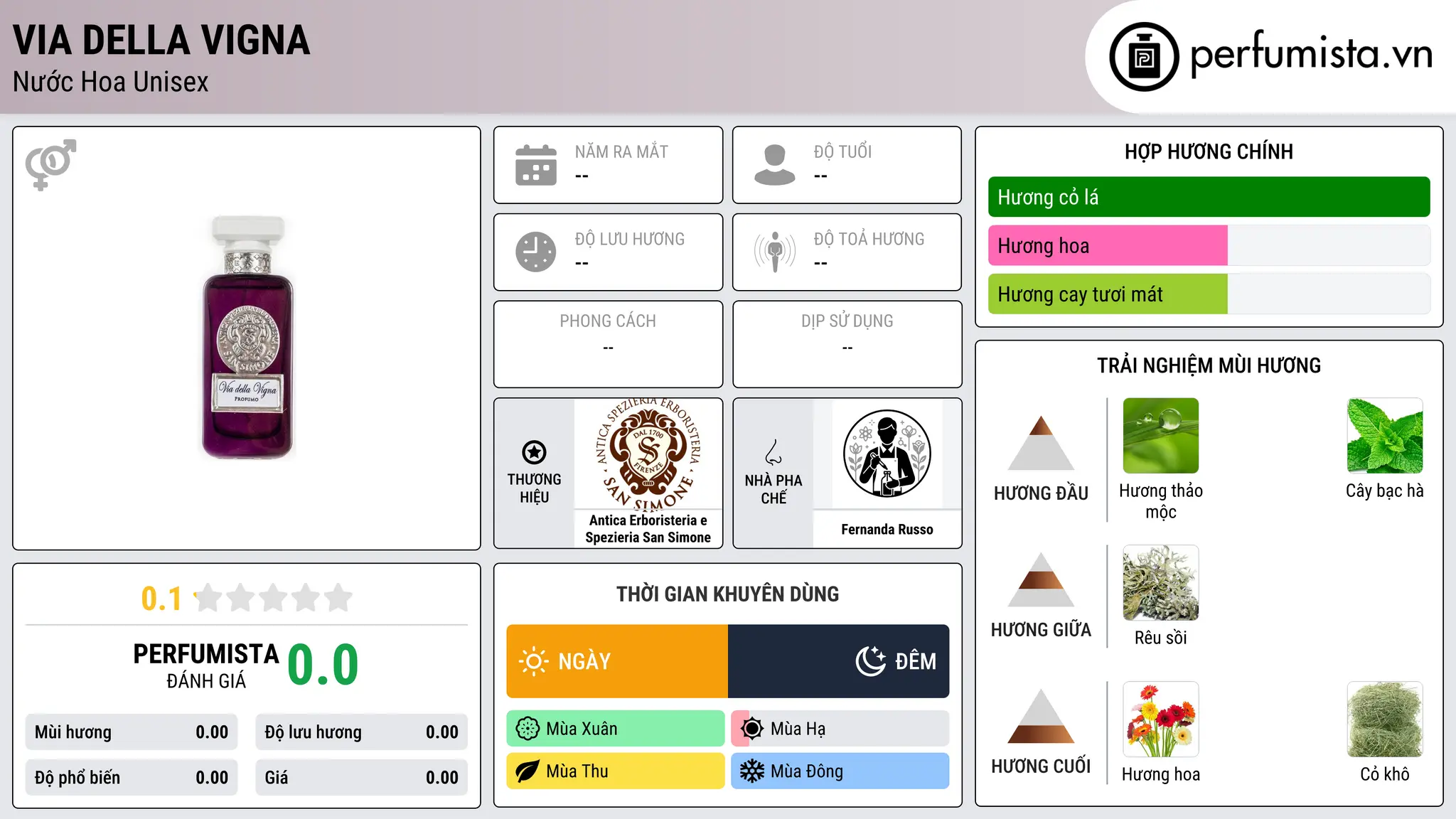
Task: Click the perfumista.vn perfume bottle logo
Action: click(1144, 57)
